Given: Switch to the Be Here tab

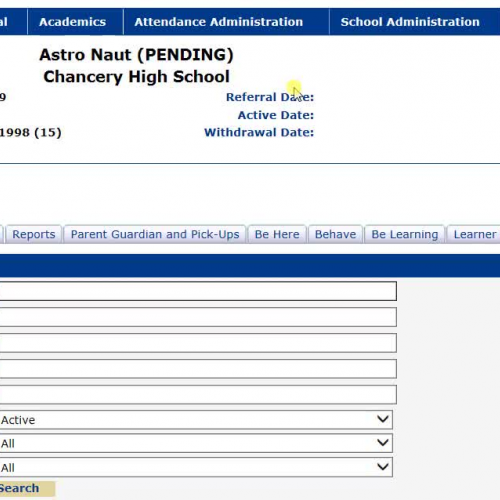Looking at the screenshot, I should point(277,234).
